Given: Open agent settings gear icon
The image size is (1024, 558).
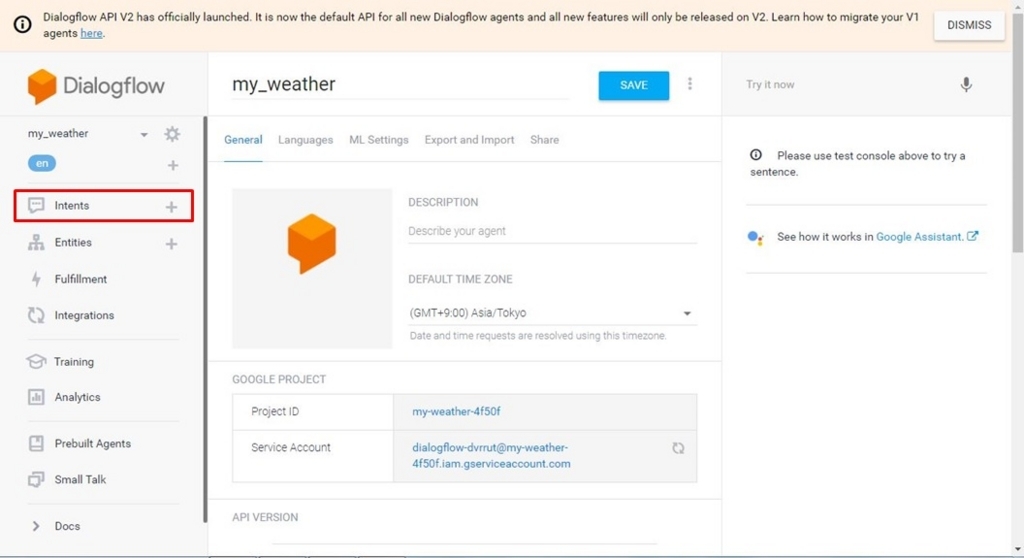Looking at the screenshot, I should [x=172, y=134].
